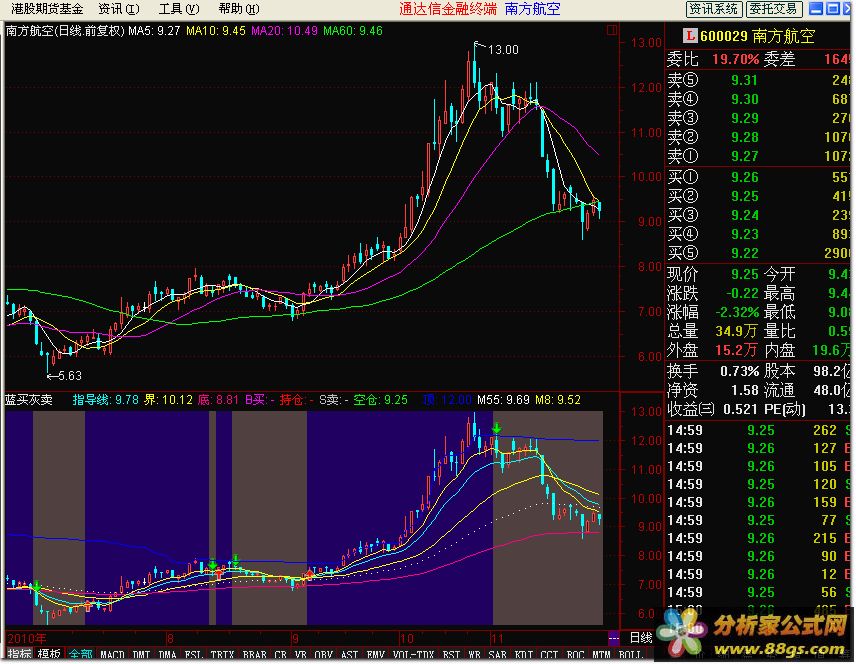The width and height of the screenshot is (856, 664).
Task: Select the CR indicator tab
Action: (280, 654)
